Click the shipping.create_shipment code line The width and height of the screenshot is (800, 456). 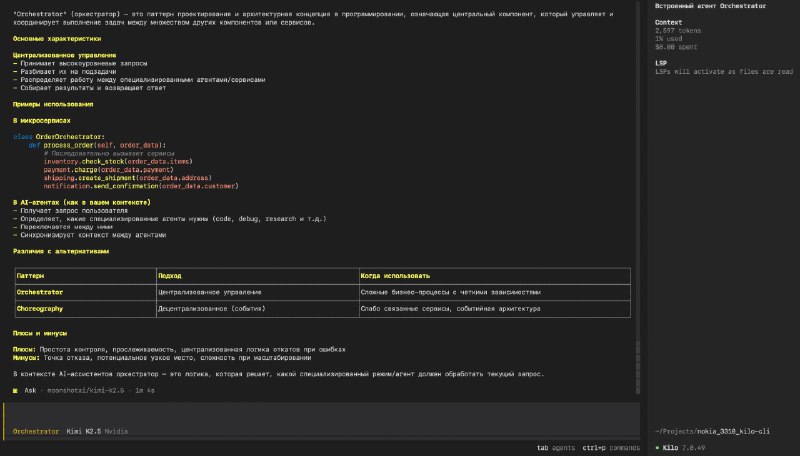[128, 178]
